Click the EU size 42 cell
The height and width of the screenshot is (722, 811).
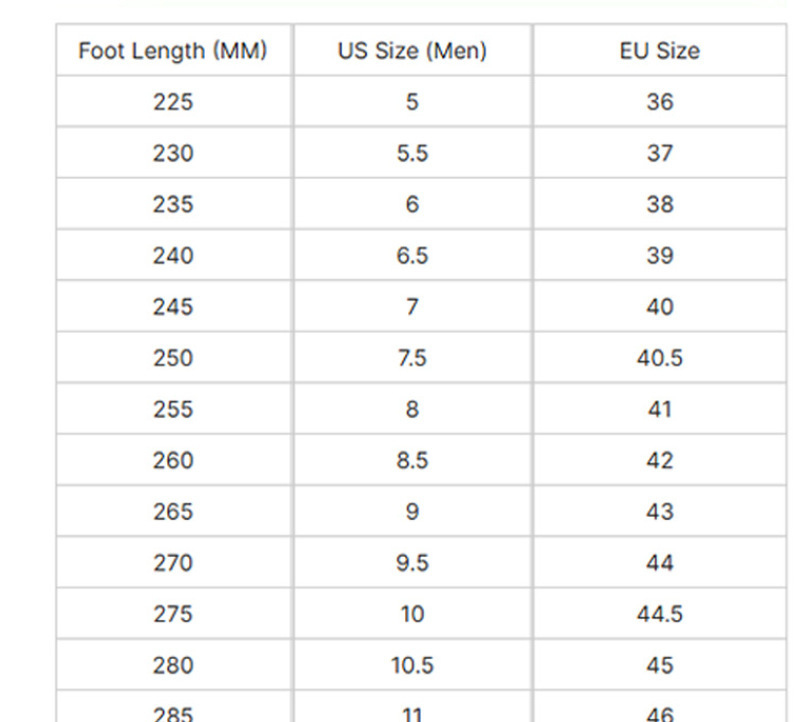(x=659, y=461)
